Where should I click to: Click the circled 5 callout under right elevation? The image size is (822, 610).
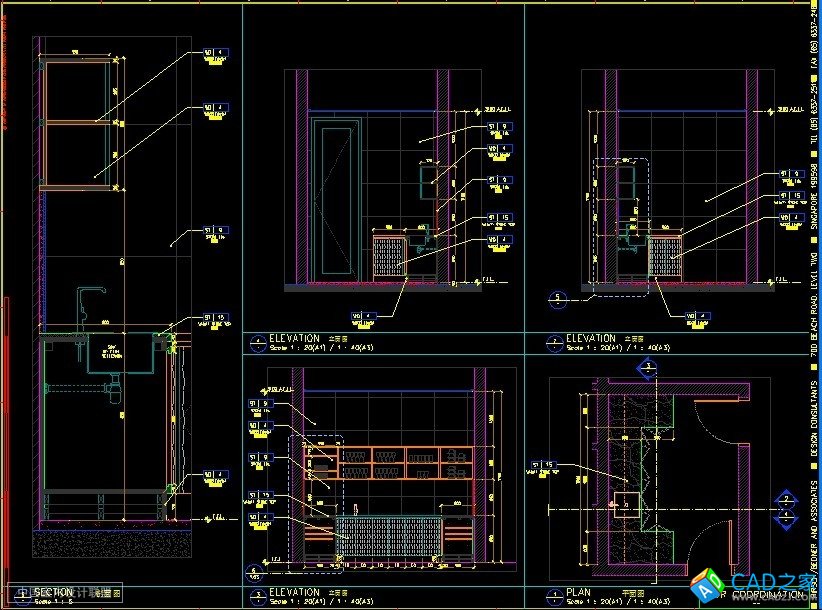point(558,297)
